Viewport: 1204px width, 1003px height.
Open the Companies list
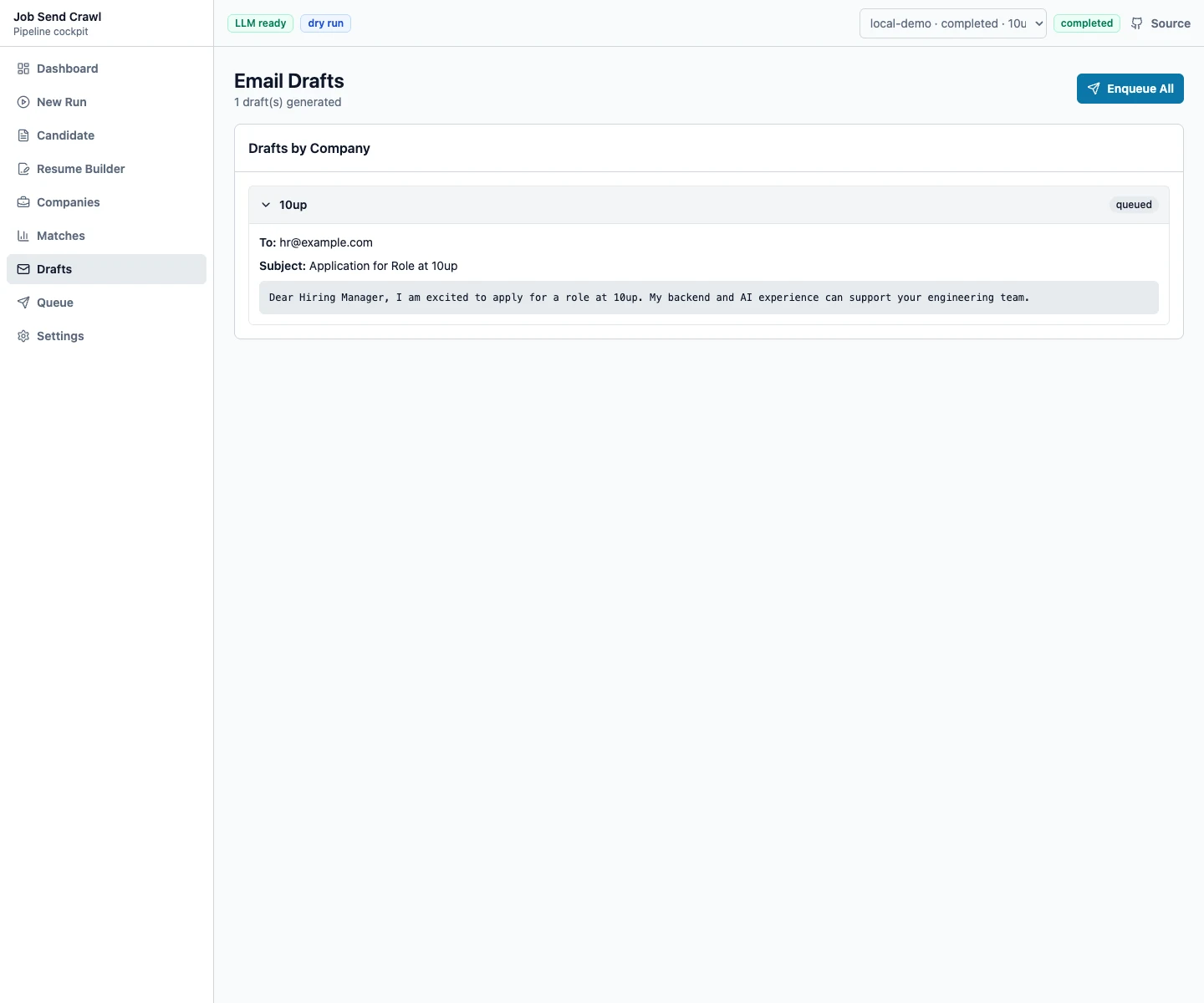tap(106, 202)
